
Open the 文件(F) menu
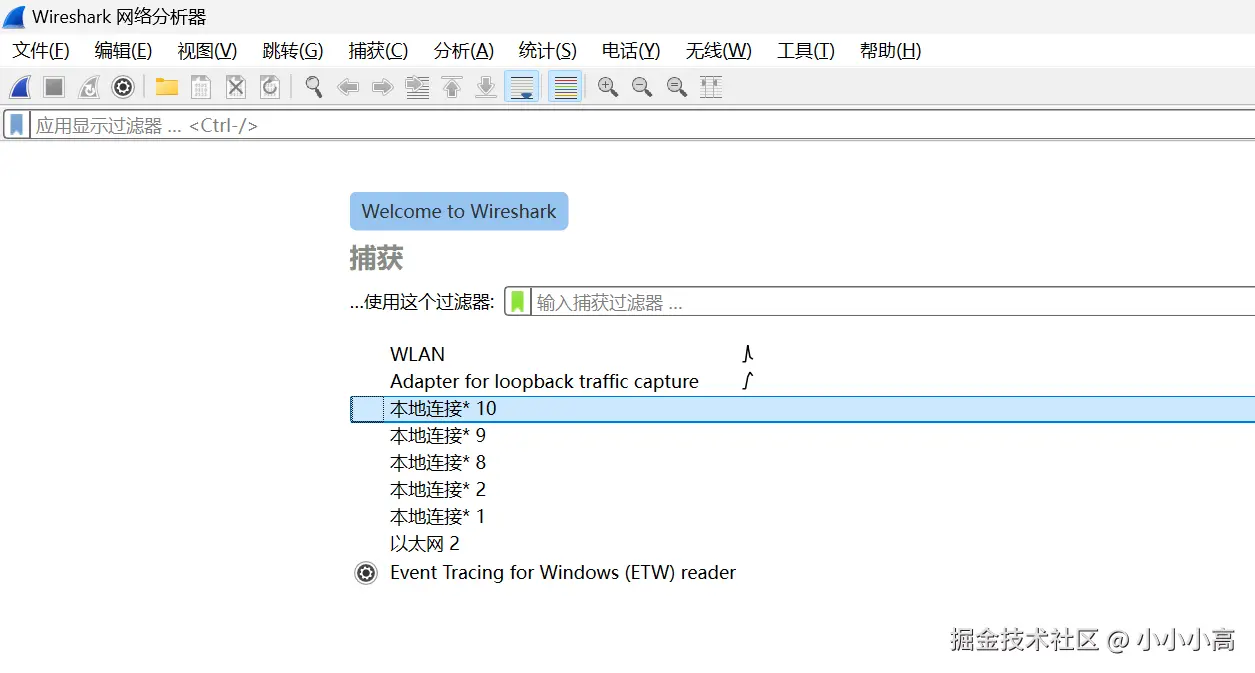point(41,51)
